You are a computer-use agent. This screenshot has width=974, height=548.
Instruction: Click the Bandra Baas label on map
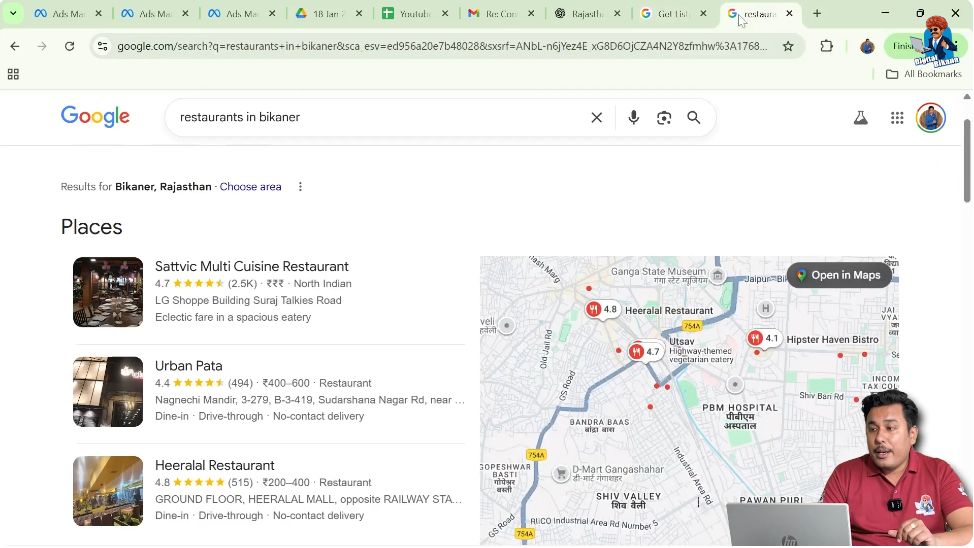[x=599, y=426]
